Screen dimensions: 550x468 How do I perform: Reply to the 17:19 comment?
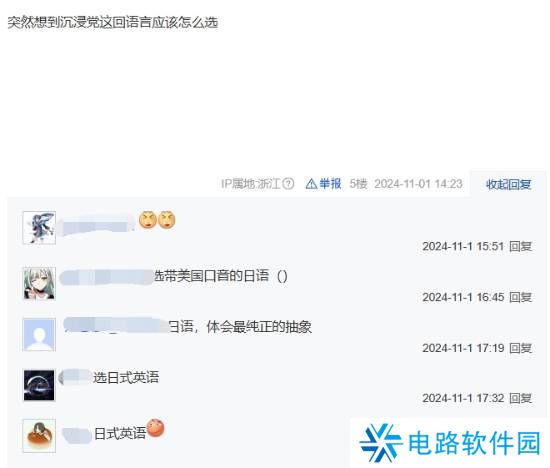coord(521,348)
